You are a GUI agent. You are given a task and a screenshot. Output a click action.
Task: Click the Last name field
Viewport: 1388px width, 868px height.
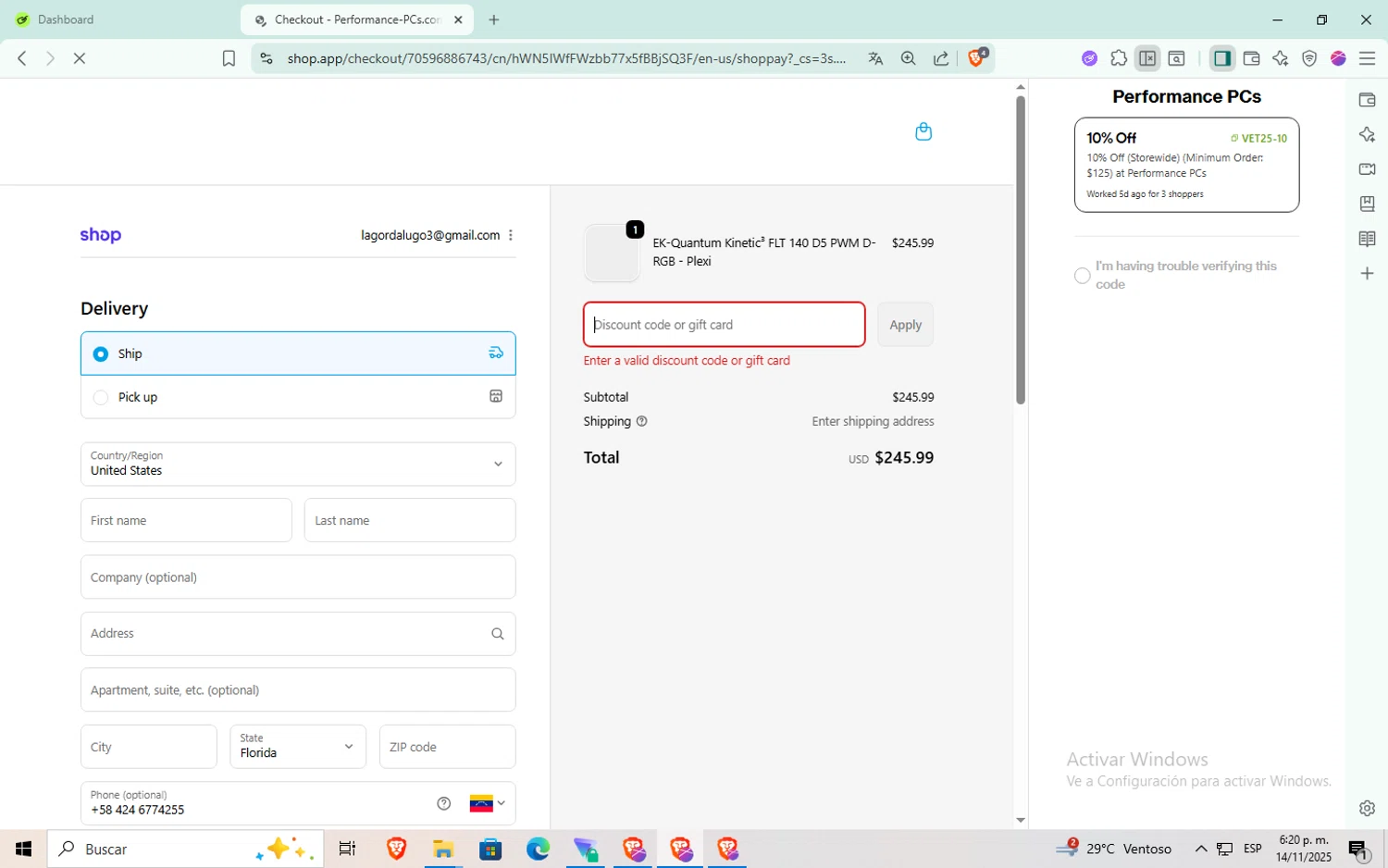click(410, 520)
